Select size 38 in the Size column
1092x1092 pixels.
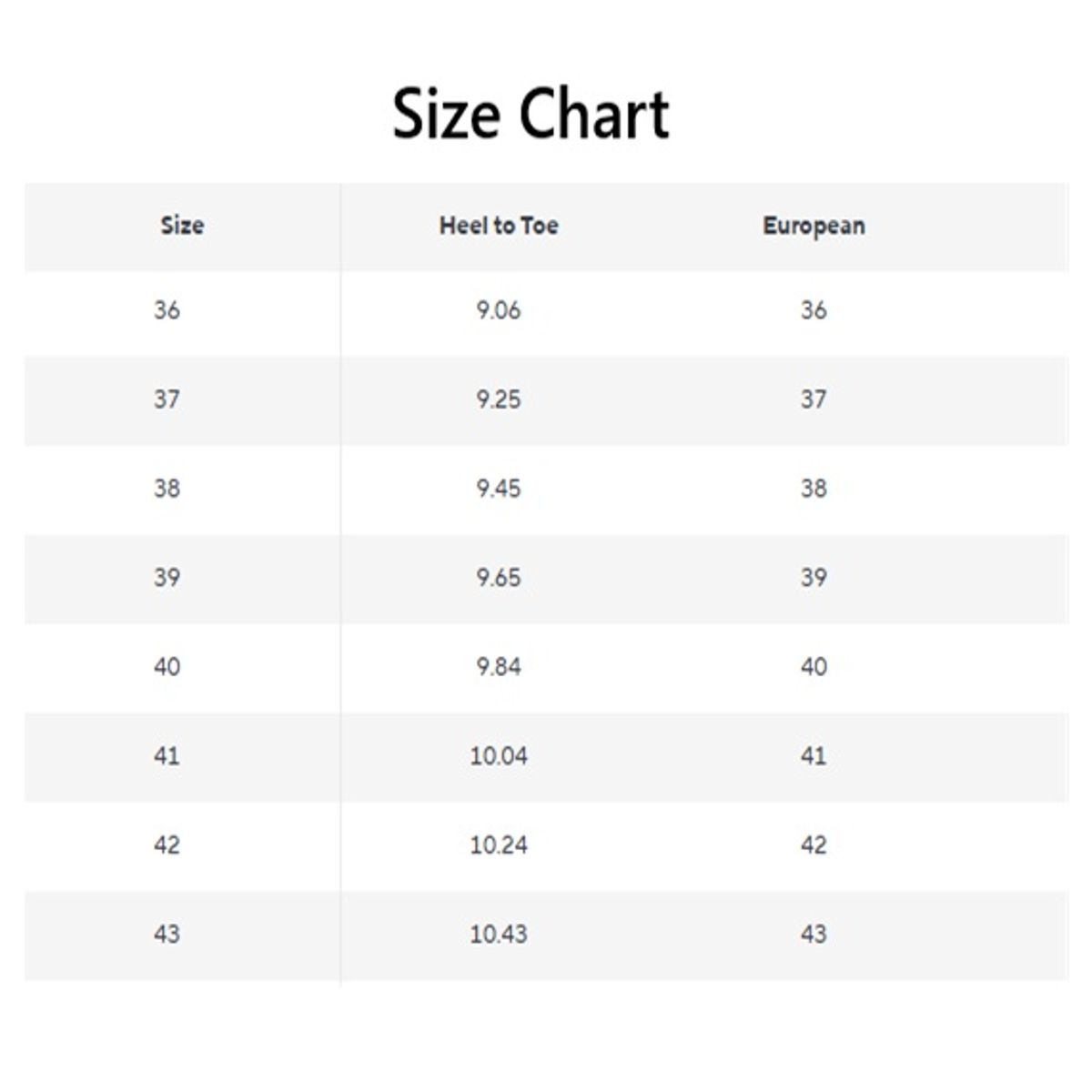167,489
